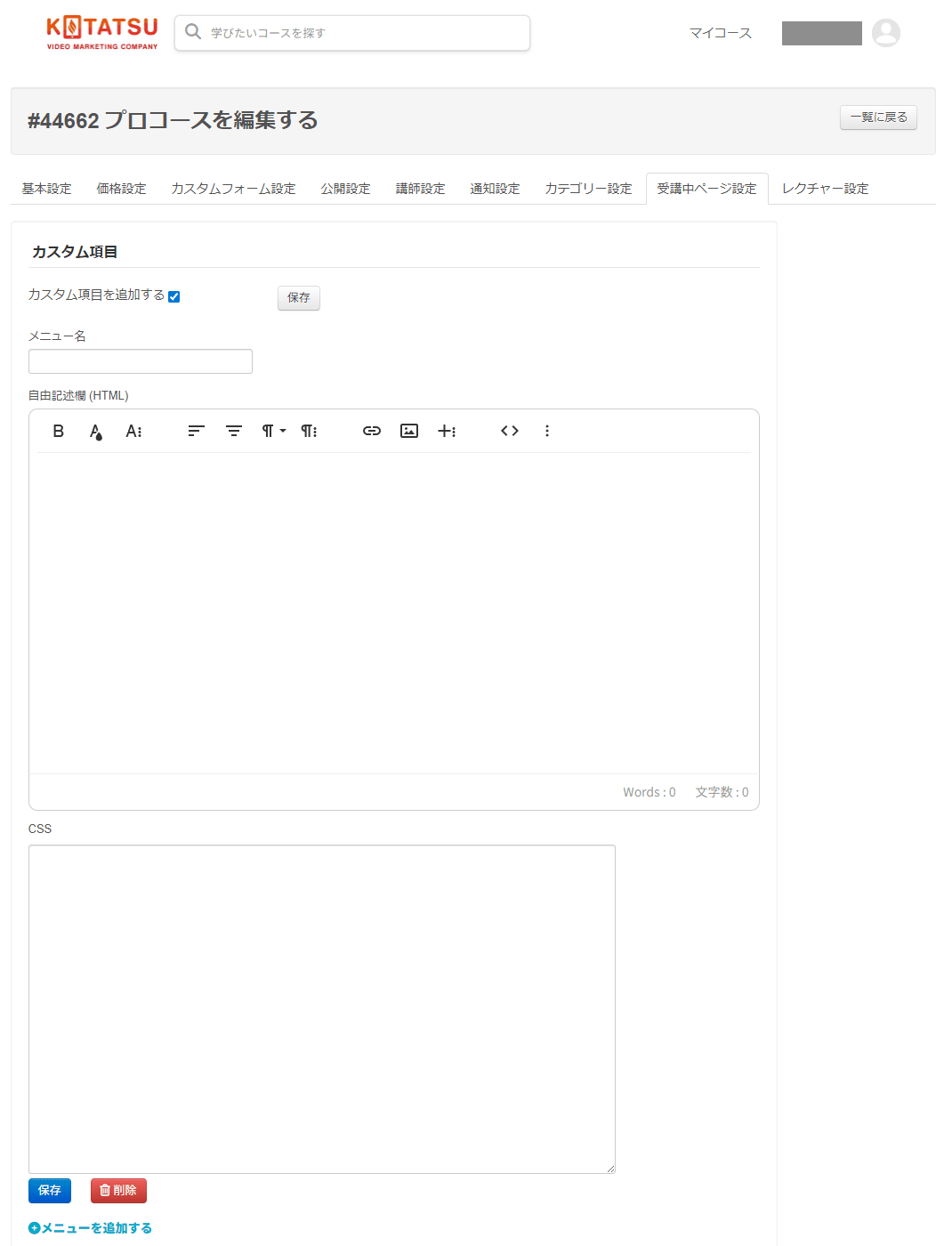Click inside the メニュー名 input field
The height and width of the screenshot is (1246, 952).
click(x=140, y=361)
